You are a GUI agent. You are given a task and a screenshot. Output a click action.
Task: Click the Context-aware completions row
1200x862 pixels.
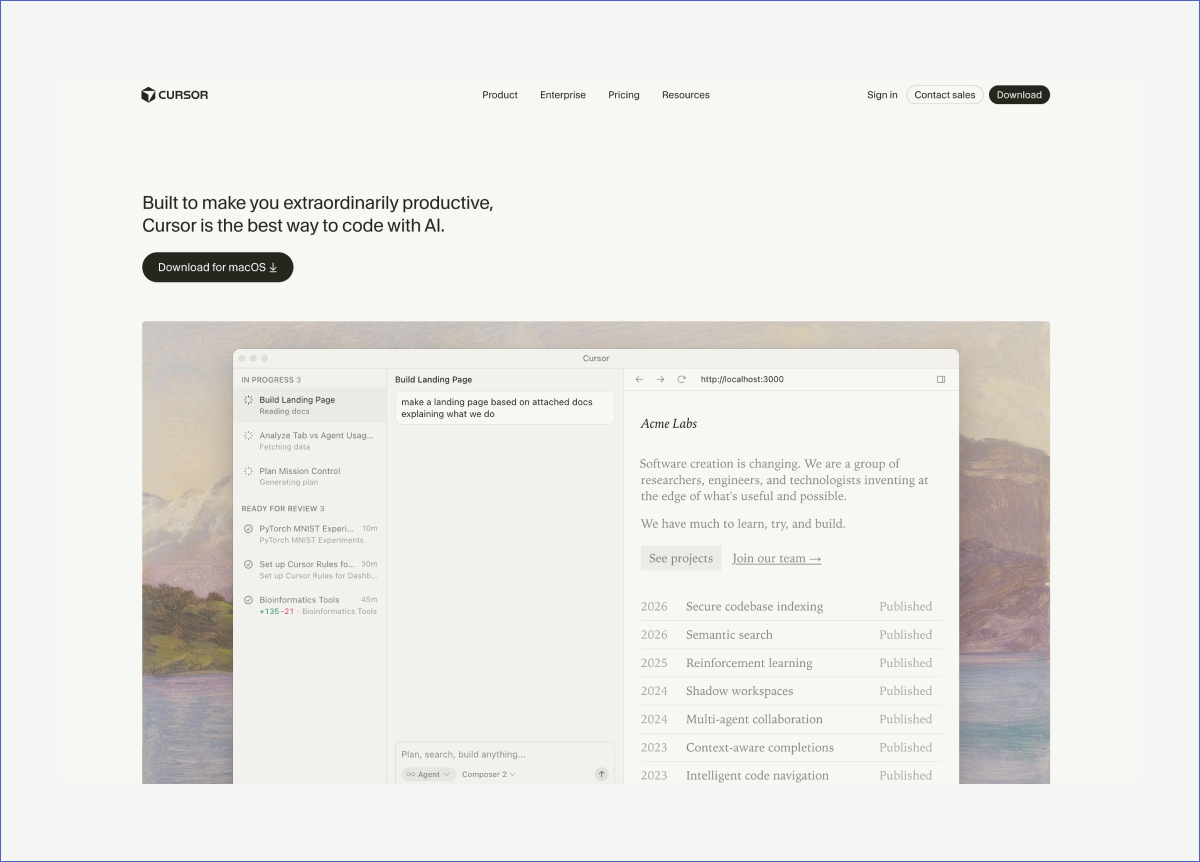[790, 747]
